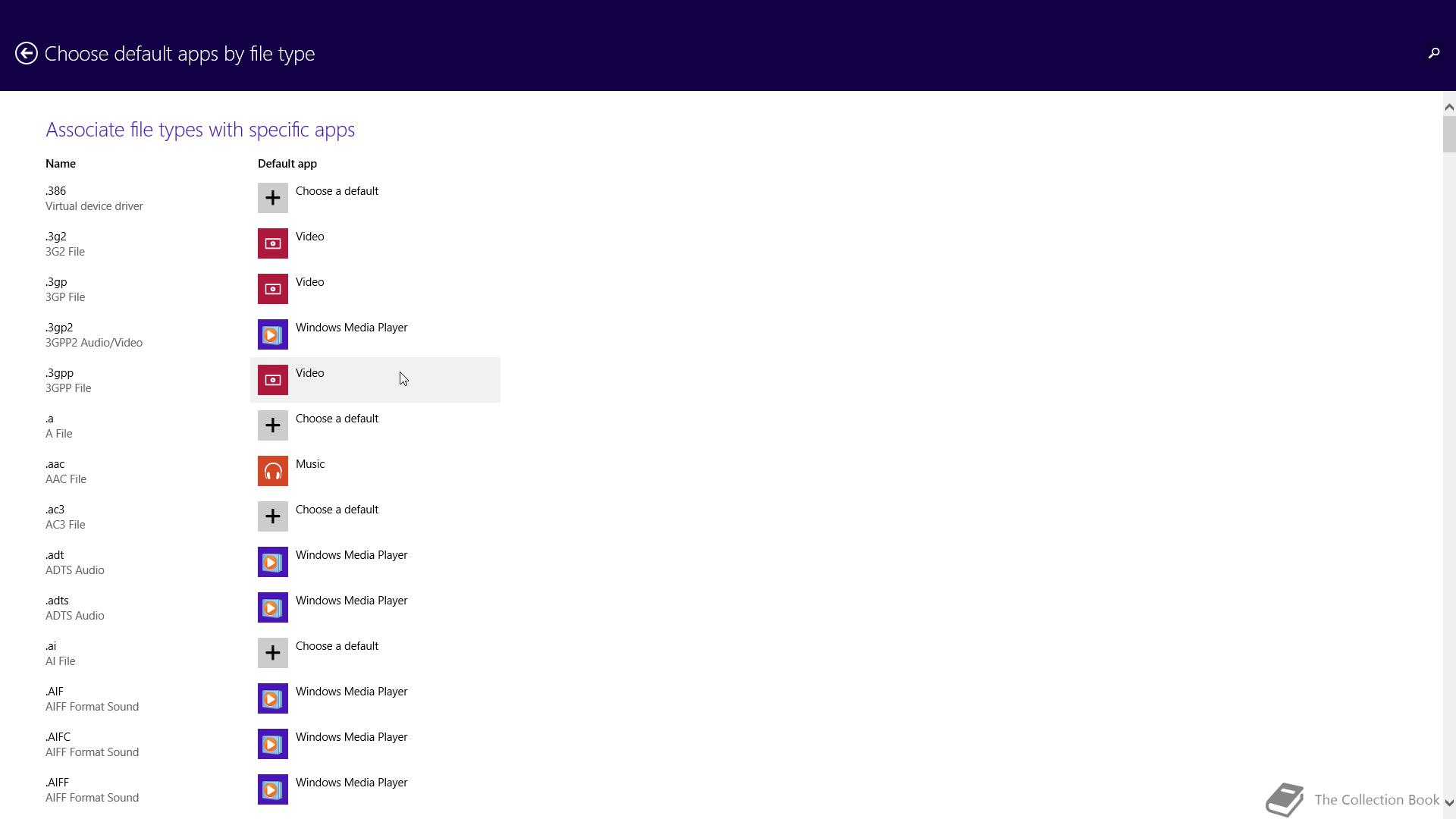Select the .386 file type name
Screen dimensions: 1456x819
click(55, 191)
